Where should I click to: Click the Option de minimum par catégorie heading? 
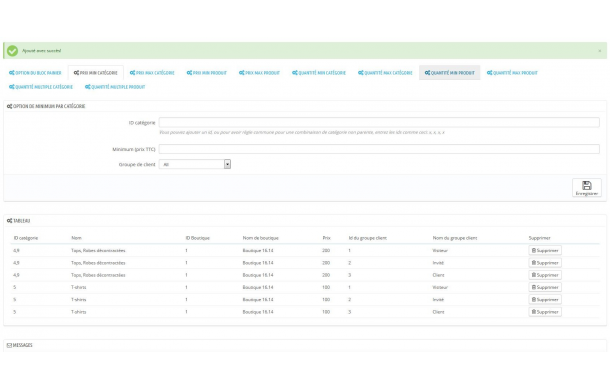(46, 106)
